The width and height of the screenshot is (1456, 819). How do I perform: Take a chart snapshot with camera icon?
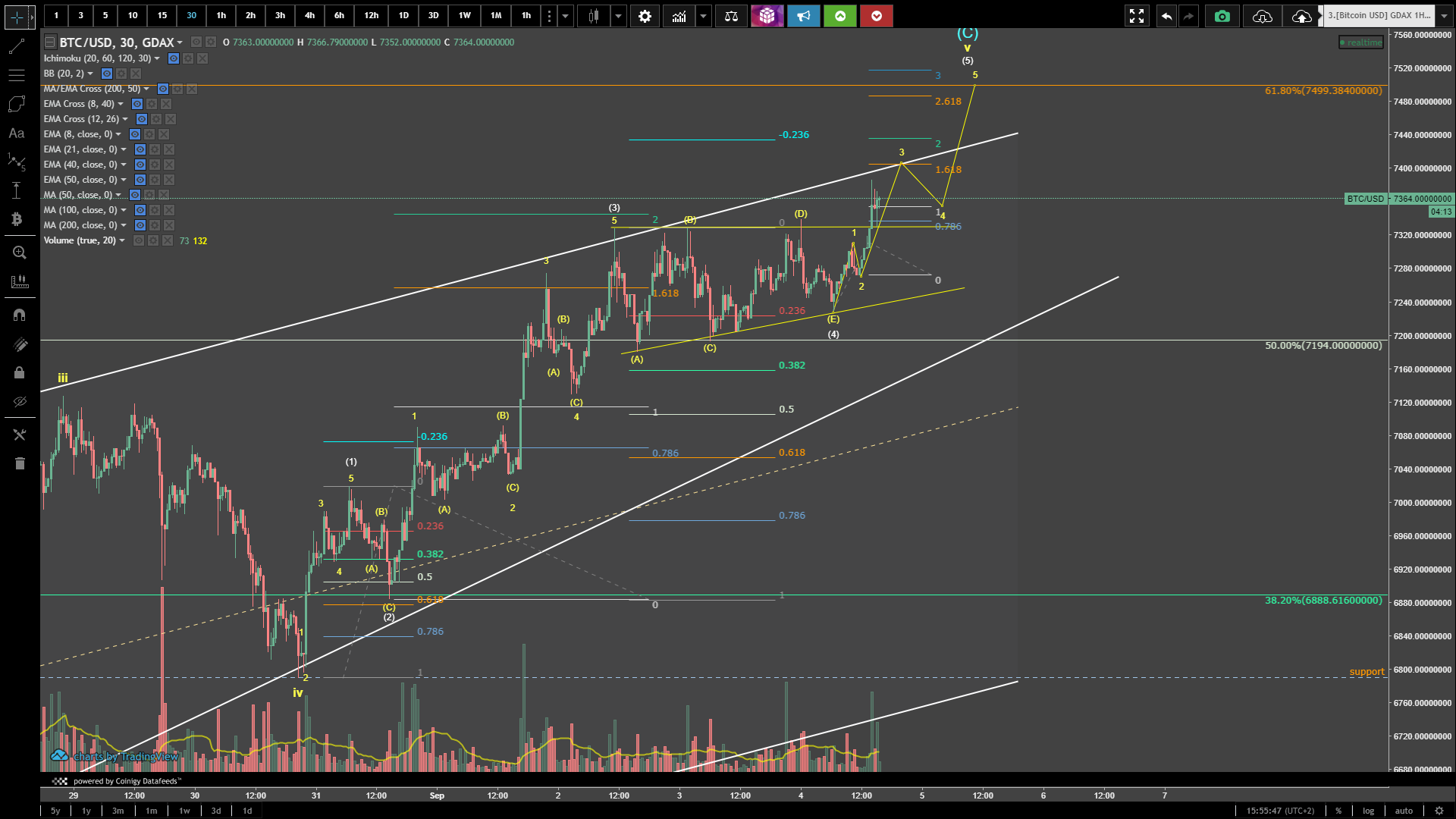1222,16
